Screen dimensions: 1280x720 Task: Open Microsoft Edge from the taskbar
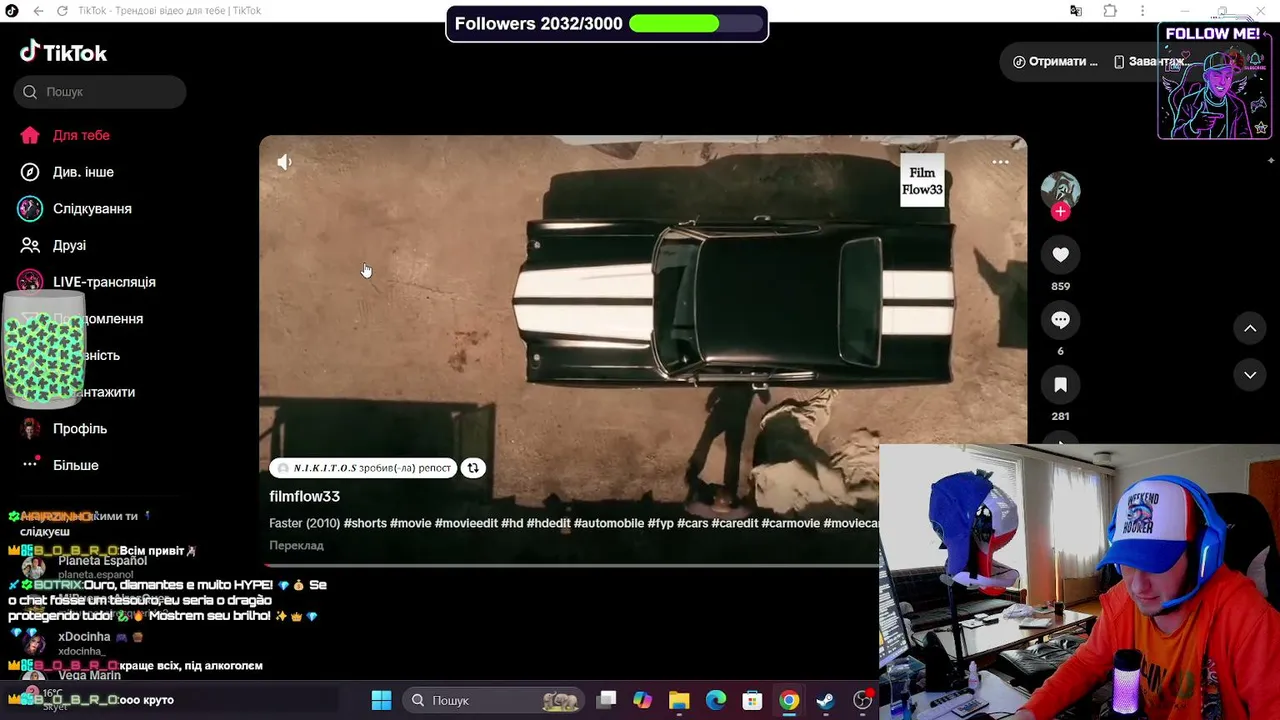pyautogui.click(x=716, y=700)
